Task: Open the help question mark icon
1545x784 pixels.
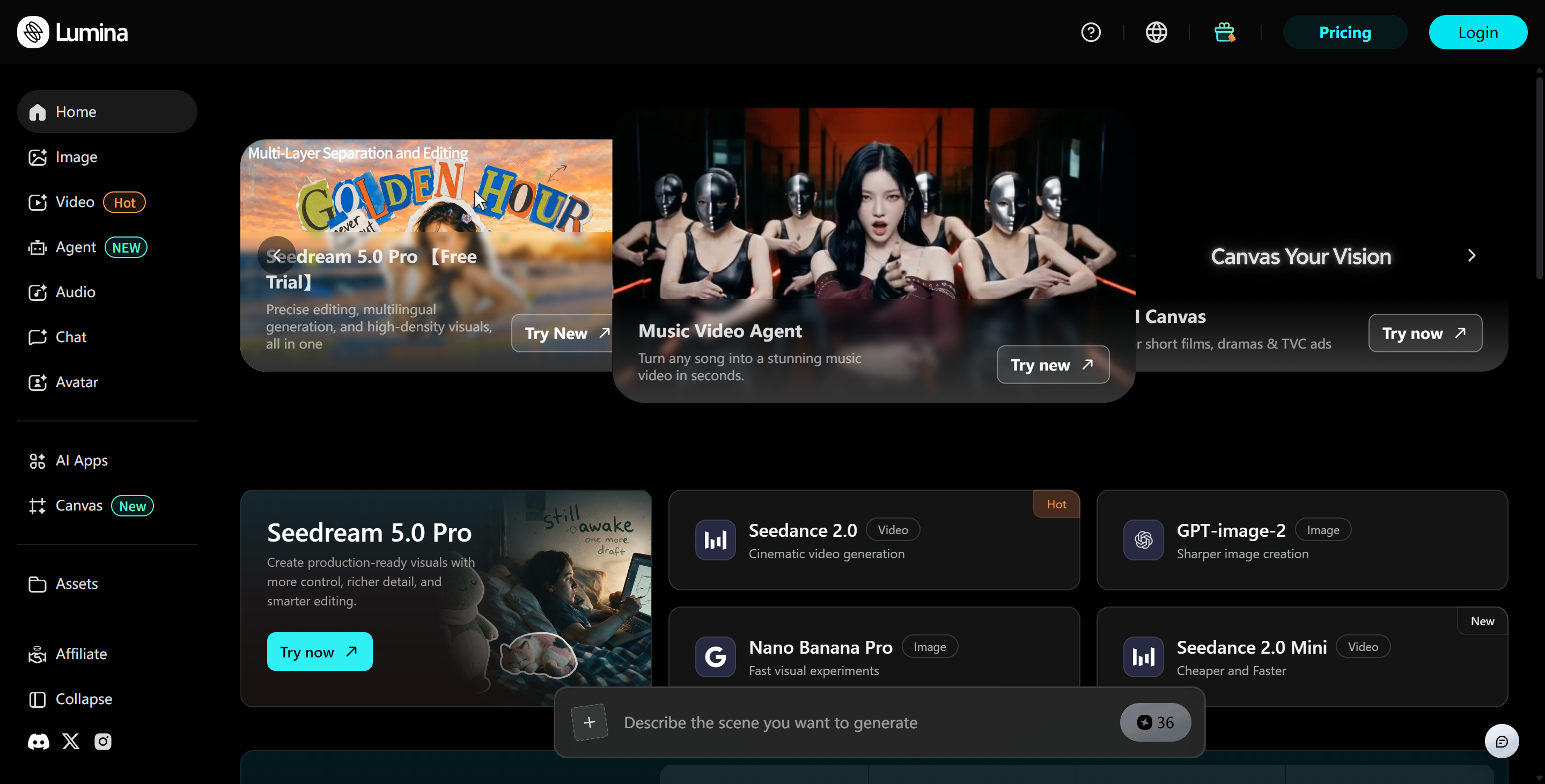Action: (x=1091, y=32)
